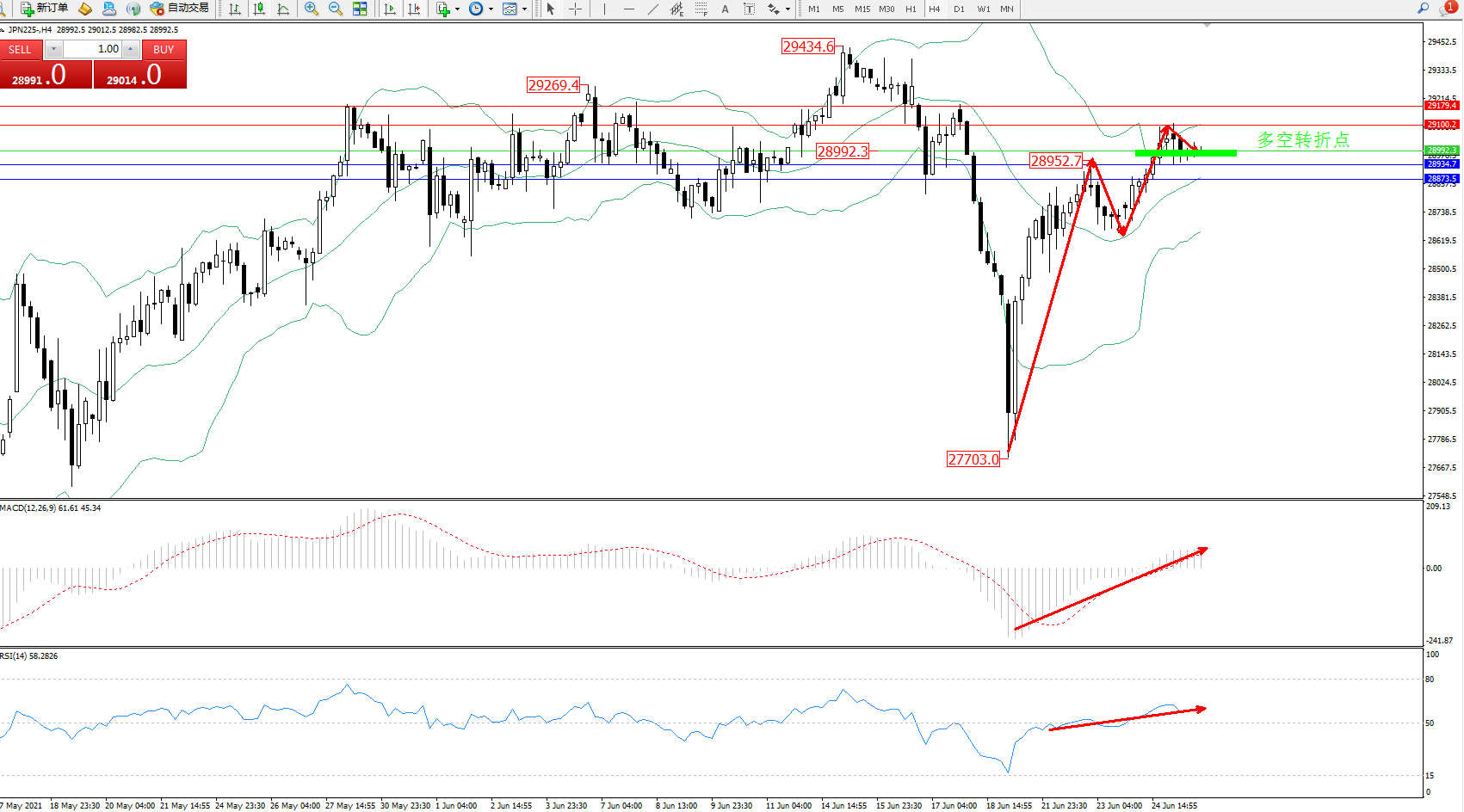Click the zoom out magnifier icon
This screenshot has height=812, width=1464.
(x=335, y=9)
